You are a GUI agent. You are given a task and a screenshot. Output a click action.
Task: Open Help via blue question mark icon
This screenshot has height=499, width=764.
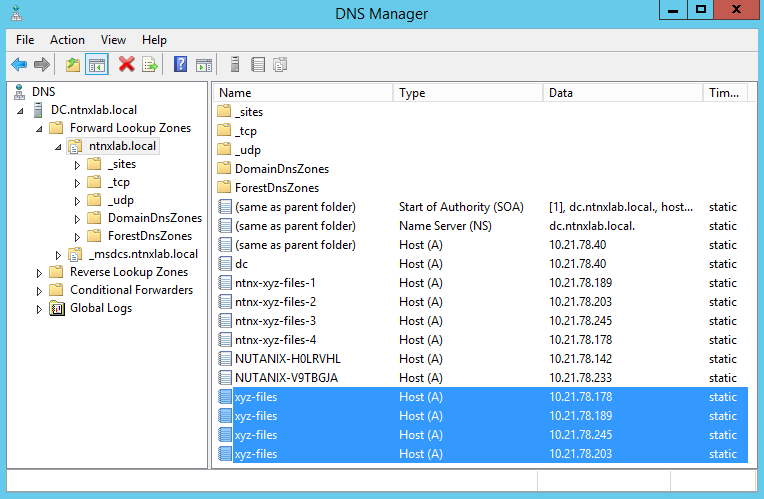coord(180,64)
